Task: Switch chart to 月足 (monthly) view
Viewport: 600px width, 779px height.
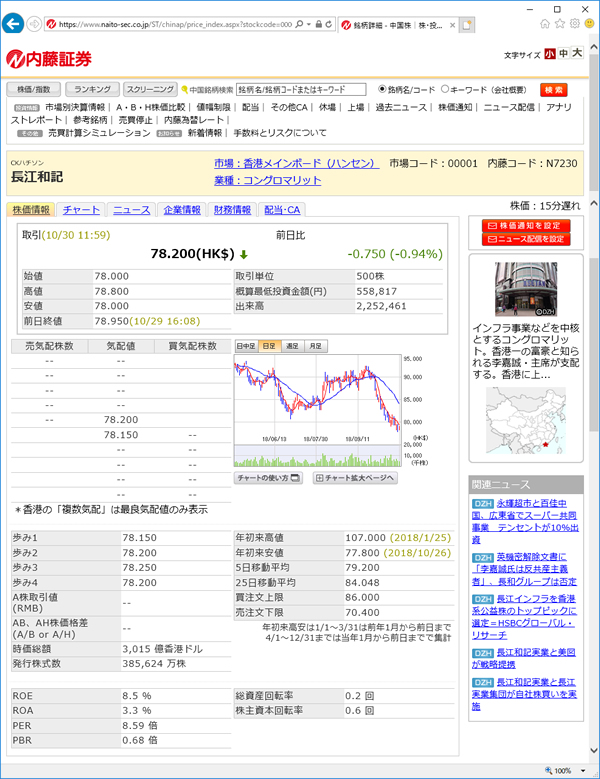Action: [x=315, y=345]
